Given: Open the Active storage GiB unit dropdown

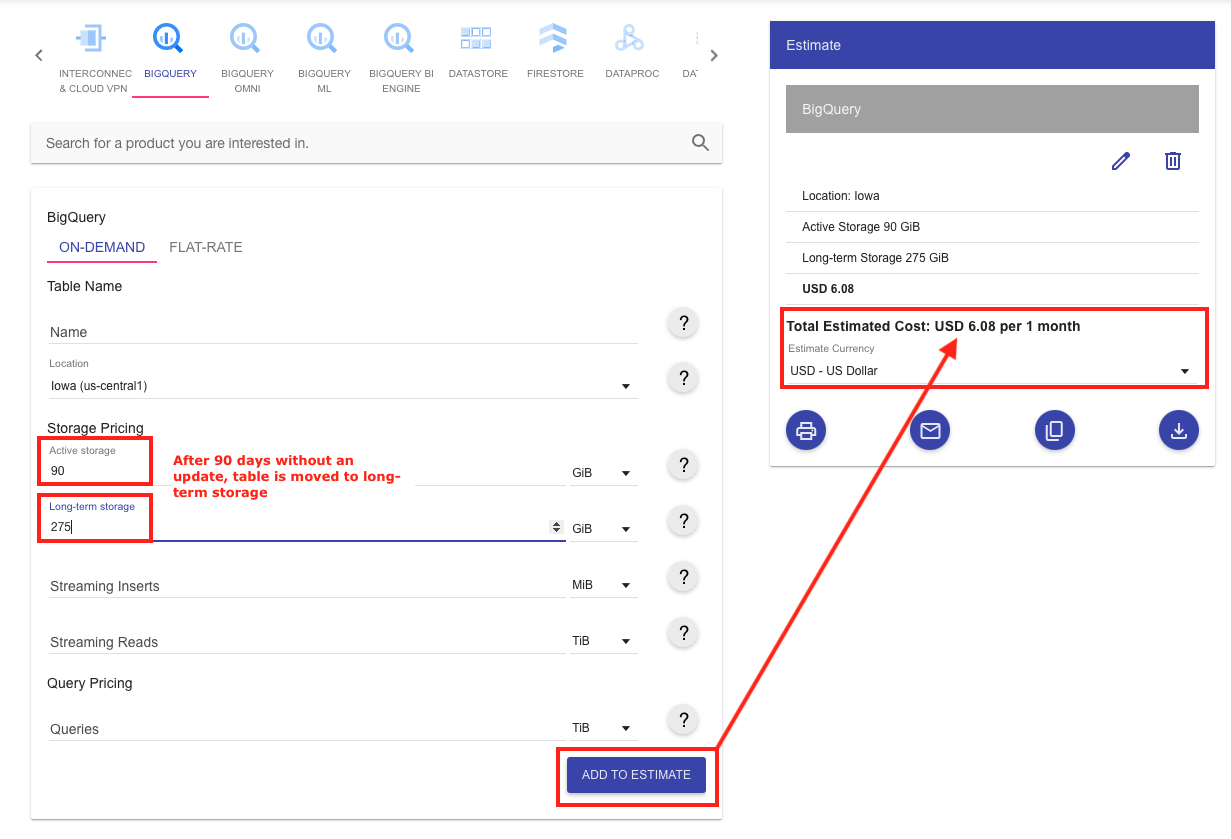Looking at the screenshot, I should tap(603, 473).
